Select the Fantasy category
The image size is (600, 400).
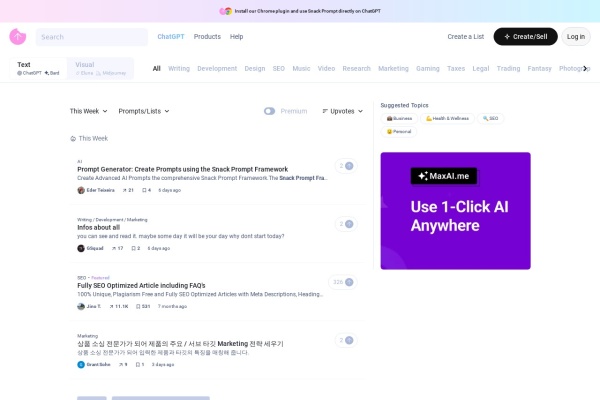tap(539, 69)
